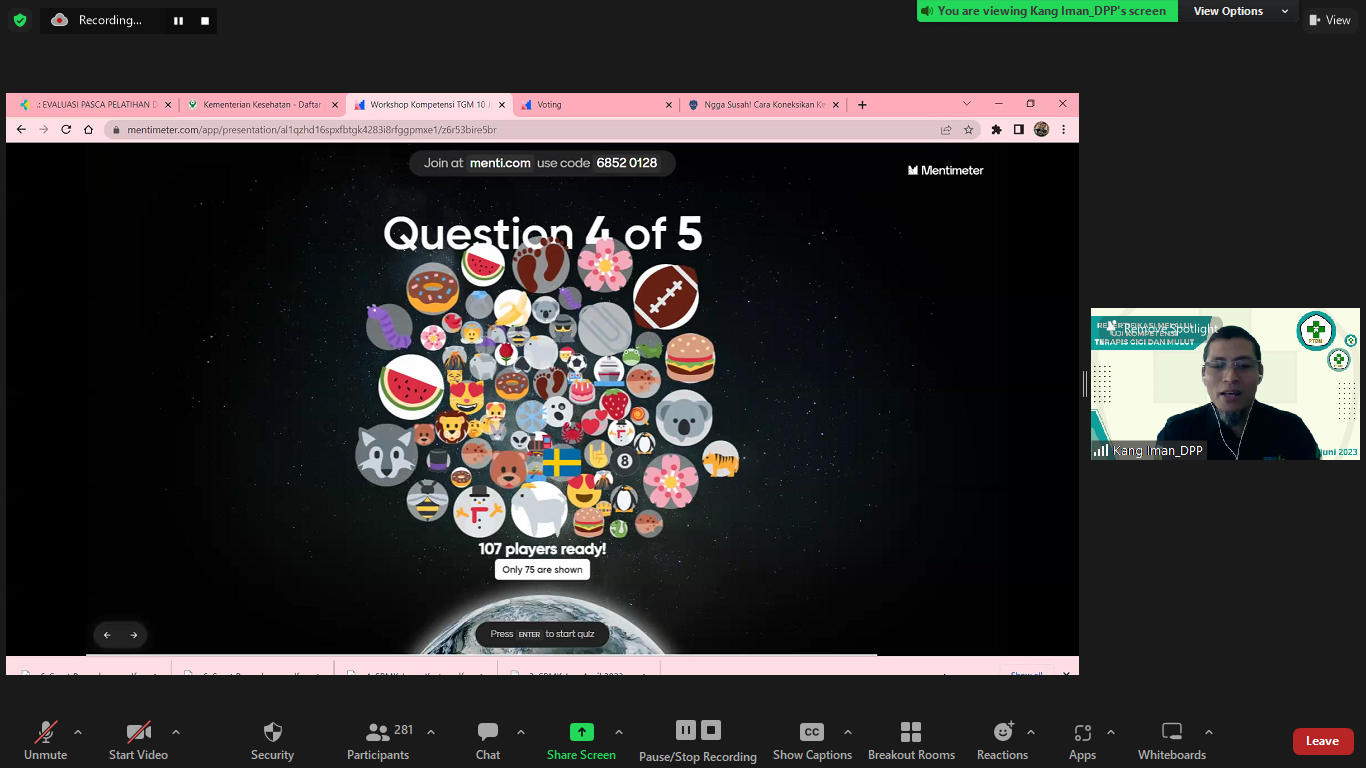Pause recording beside the Recording indicator

pyautogui.click(x=178, y=20)
